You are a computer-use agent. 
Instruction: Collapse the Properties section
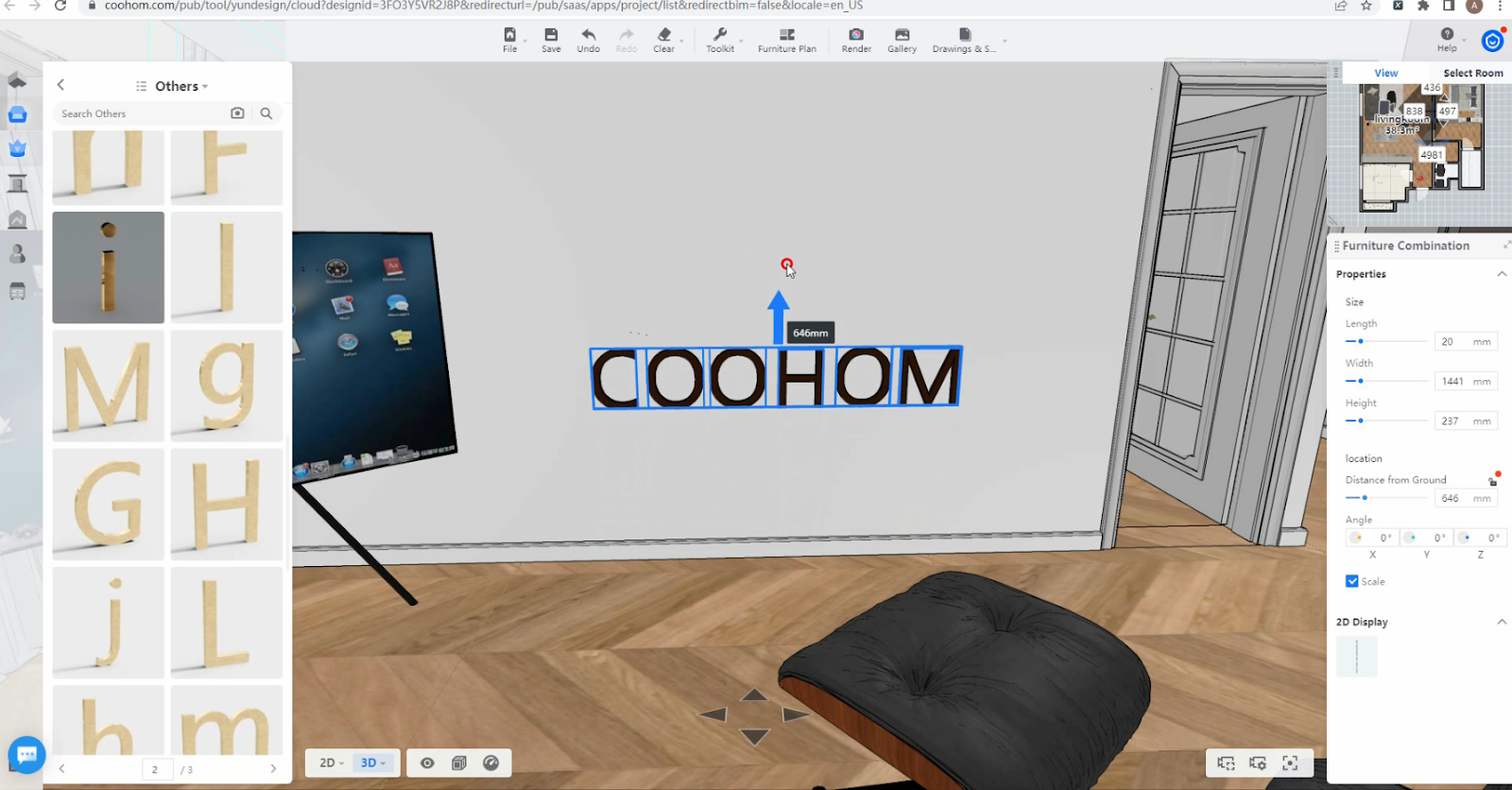[1502, 274]
